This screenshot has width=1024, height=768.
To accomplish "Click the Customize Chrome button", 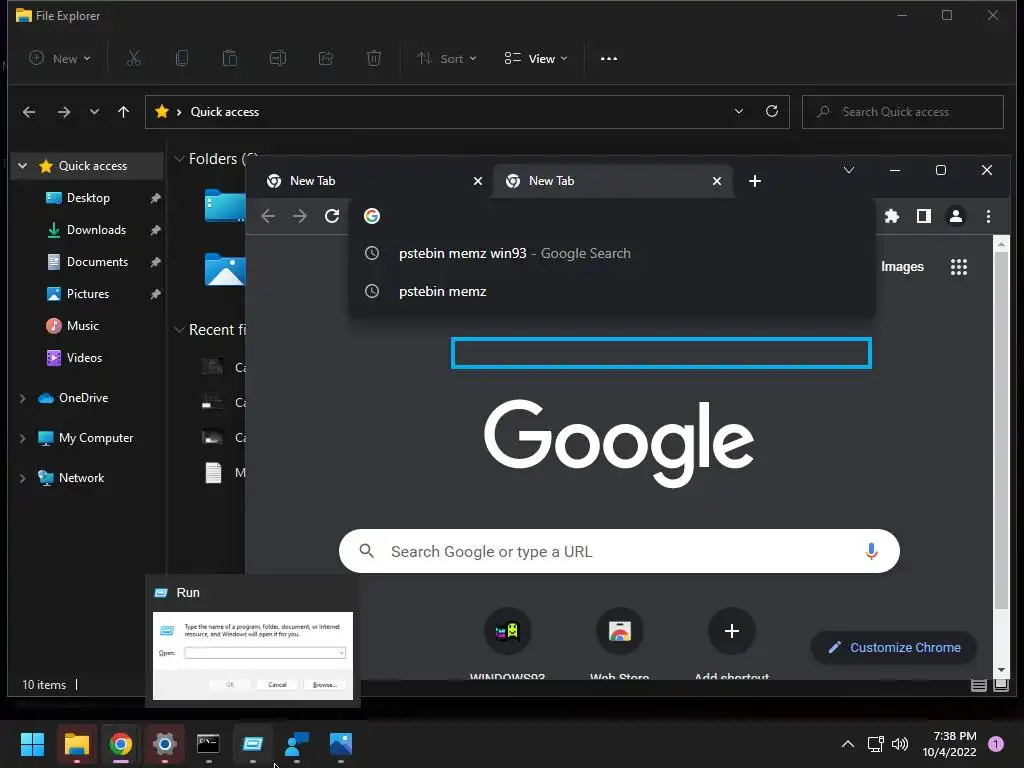I will point(893,647).
